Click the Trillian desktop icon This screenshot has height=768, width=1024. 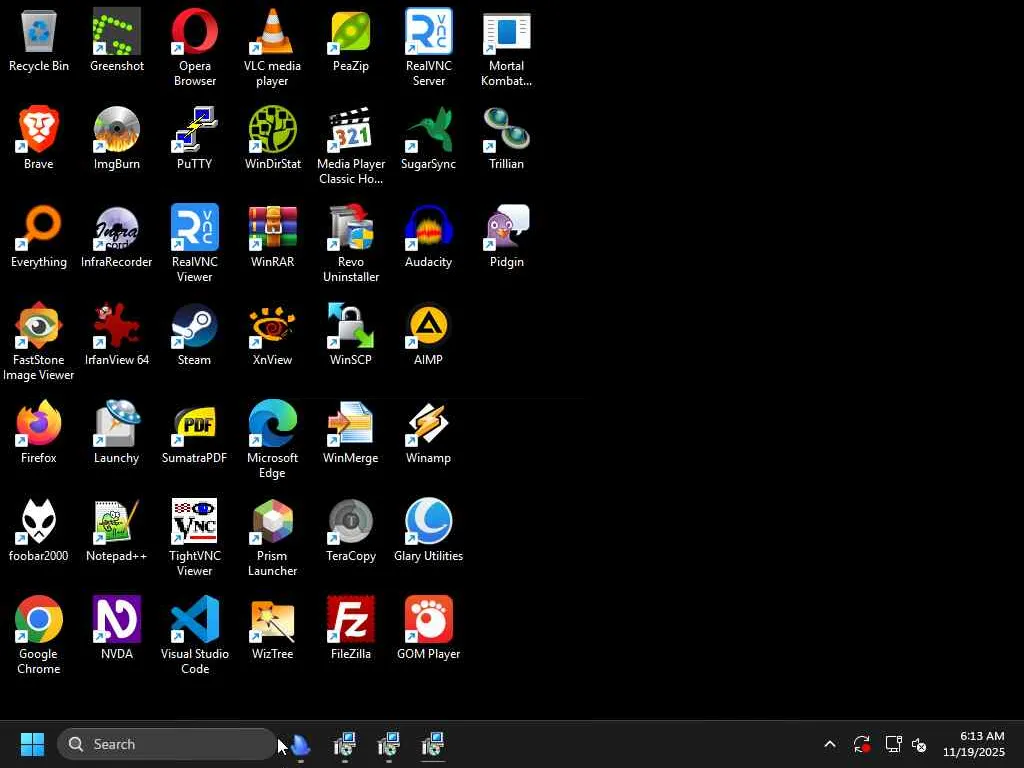(x=506, y=138)
